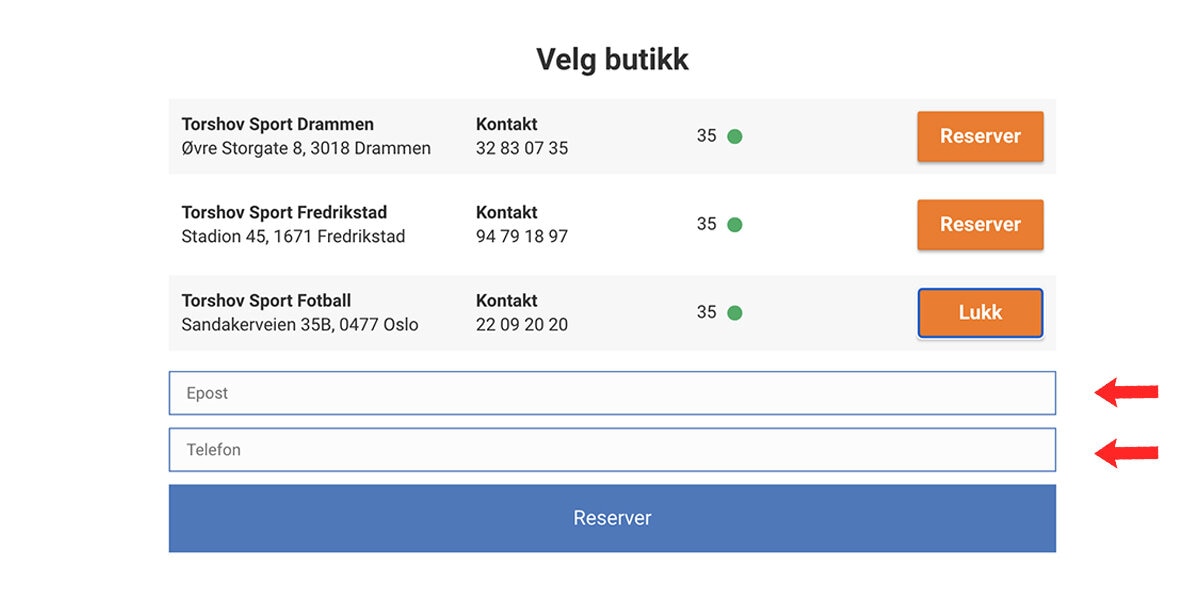Screen dimensions: 1200x600
Task: Reserve at the Torshov Sport Fredrikstad store
Action: [980, 224]
